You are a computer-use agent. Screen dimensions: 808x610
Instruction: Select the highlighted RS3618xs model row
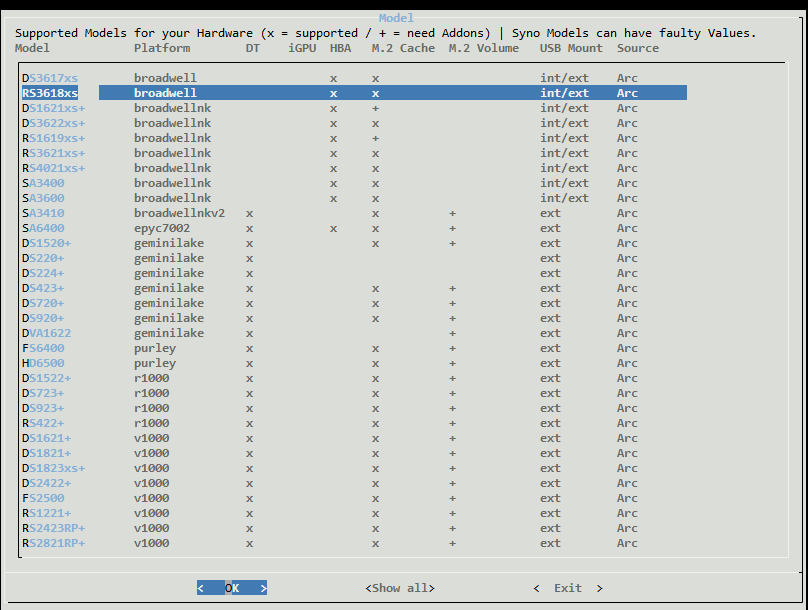[354, 93]
